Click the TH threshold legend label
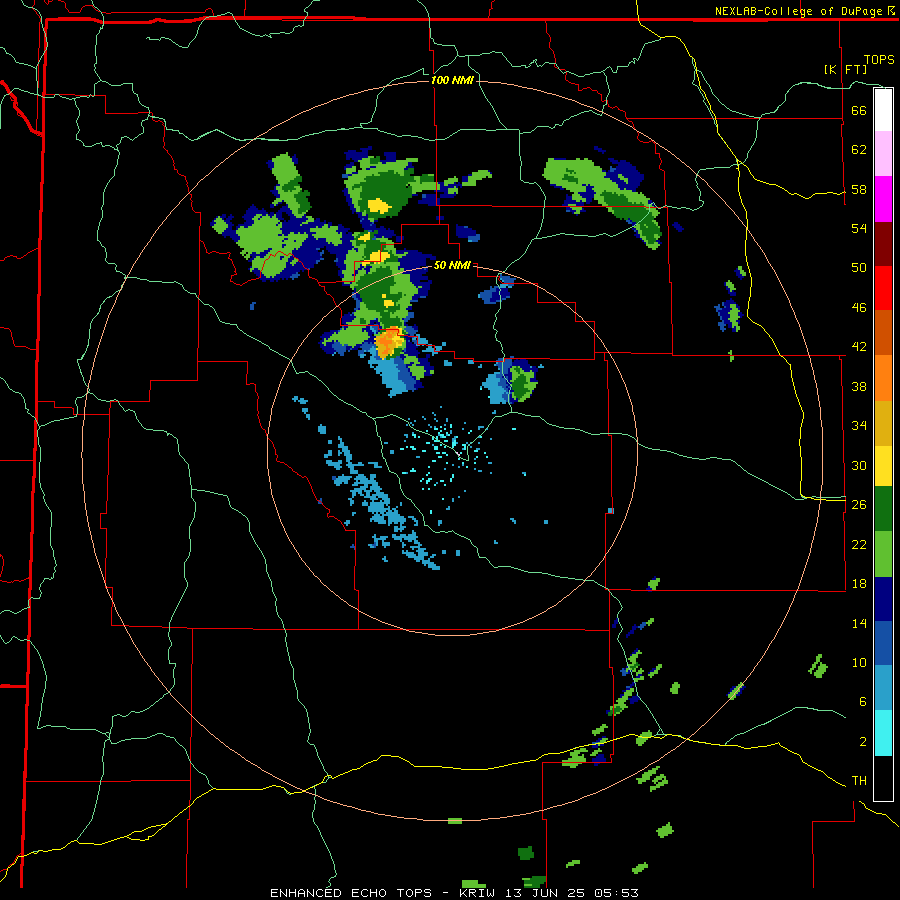The height and width of the screenshot is (900, 900). click(x=859, y=781)
